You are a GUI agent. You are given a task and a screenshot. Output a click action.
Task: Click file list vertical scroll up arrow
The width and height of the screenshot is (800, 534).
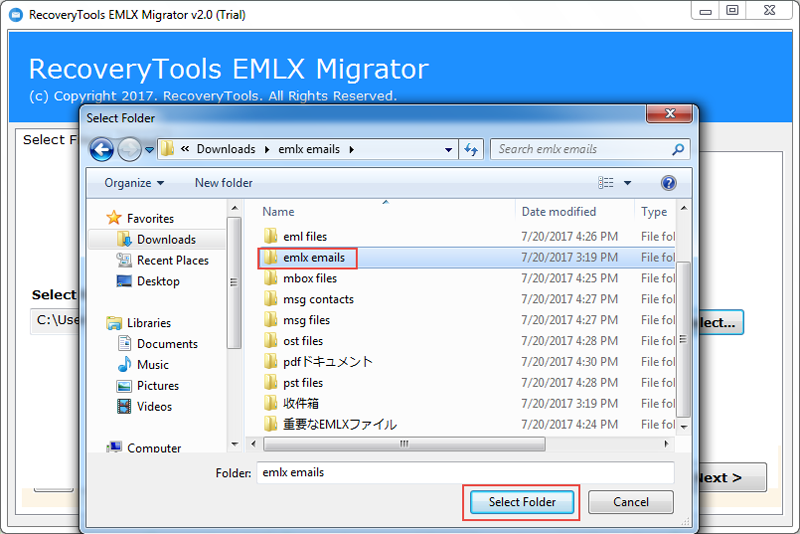684,208
